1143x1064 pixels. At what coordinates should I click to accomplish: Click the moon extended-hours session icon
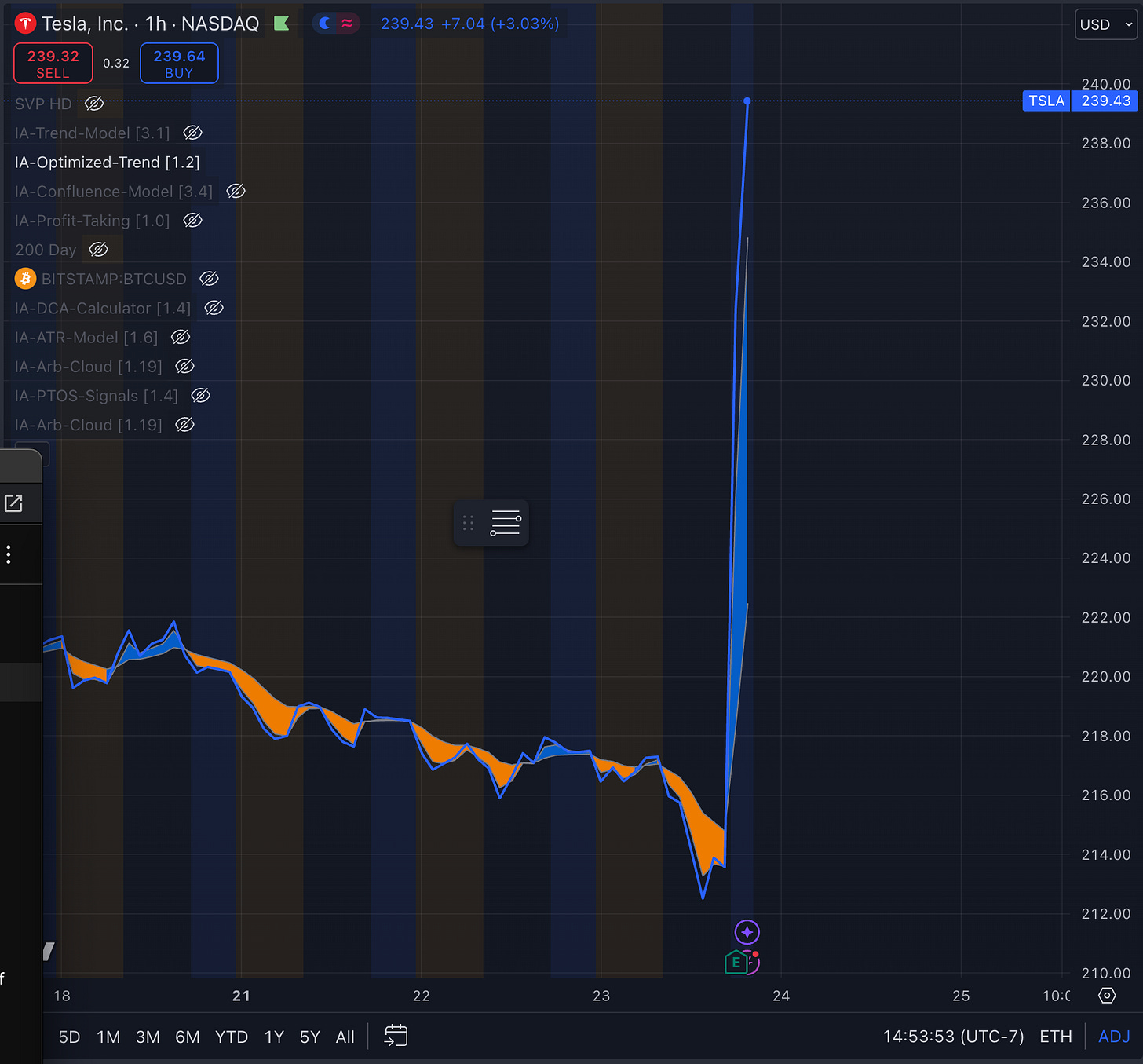point(325,24)
